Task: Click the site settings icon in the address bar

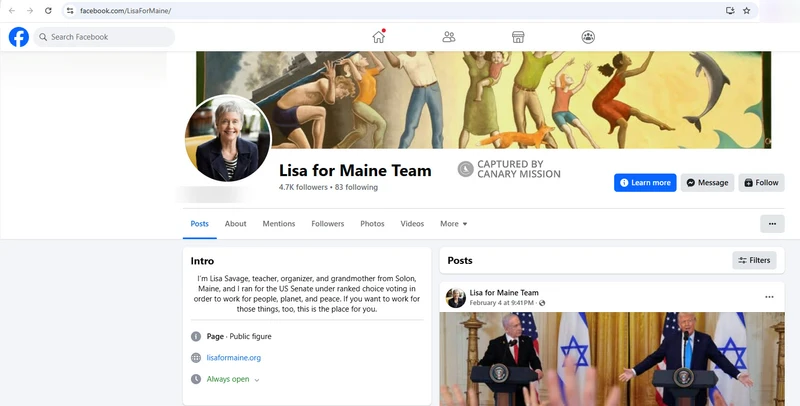Action: pyautogui.click(x=70, y=11)
